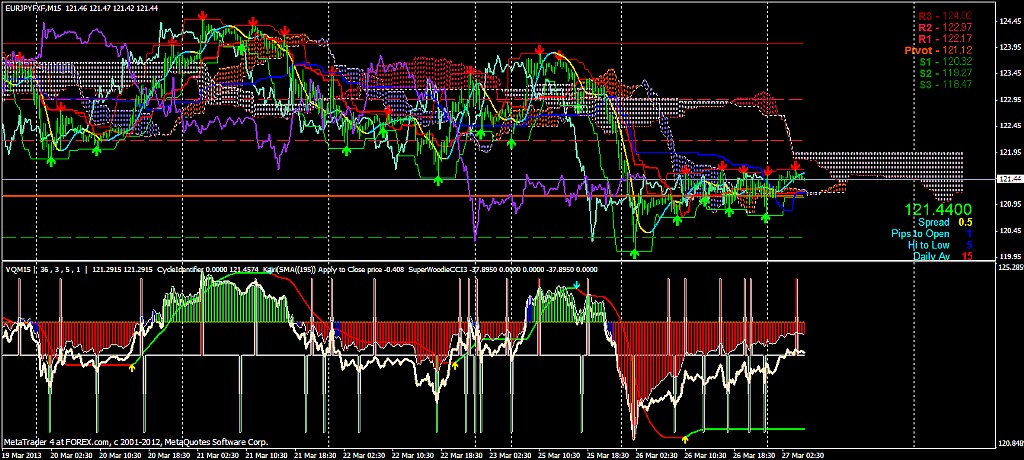Click the 20 Mar 02:30 time label
Screen dimensions: 1024x460
pyautogui.click(x=73, y=454)
